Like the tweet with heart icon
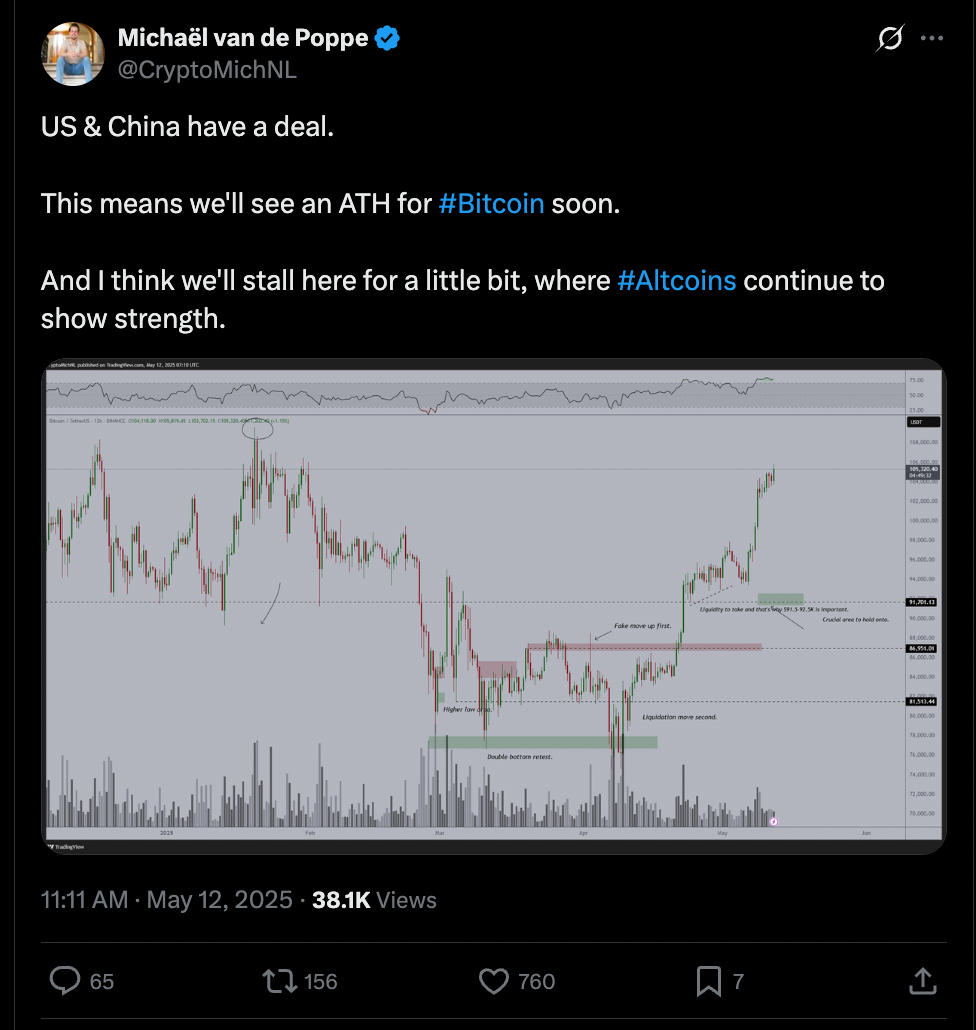976x1030 pixels. (494, 981)
